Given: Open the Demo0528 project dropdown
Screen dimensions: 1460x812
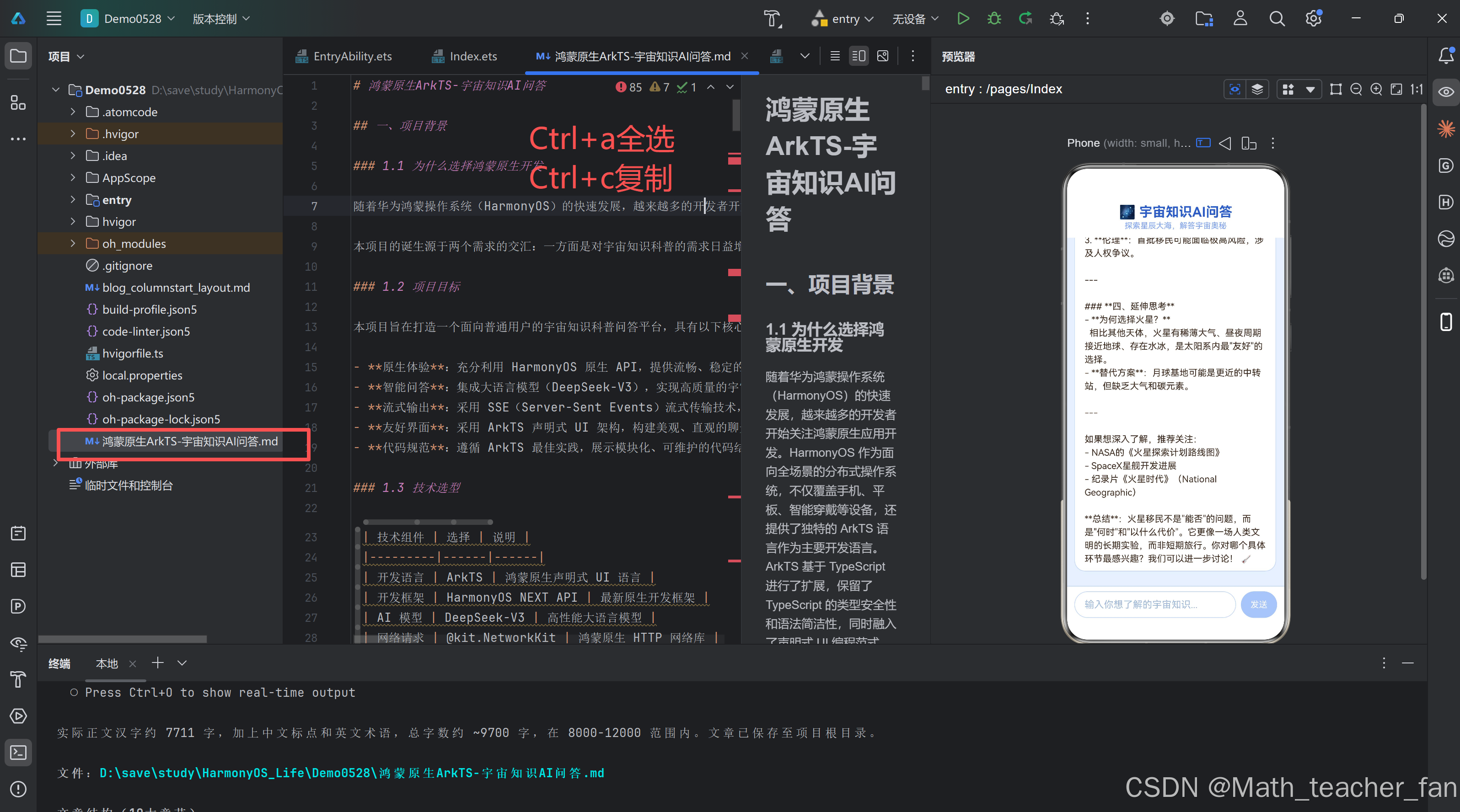Looking at the screenshot, I should [x=128, y=19].
